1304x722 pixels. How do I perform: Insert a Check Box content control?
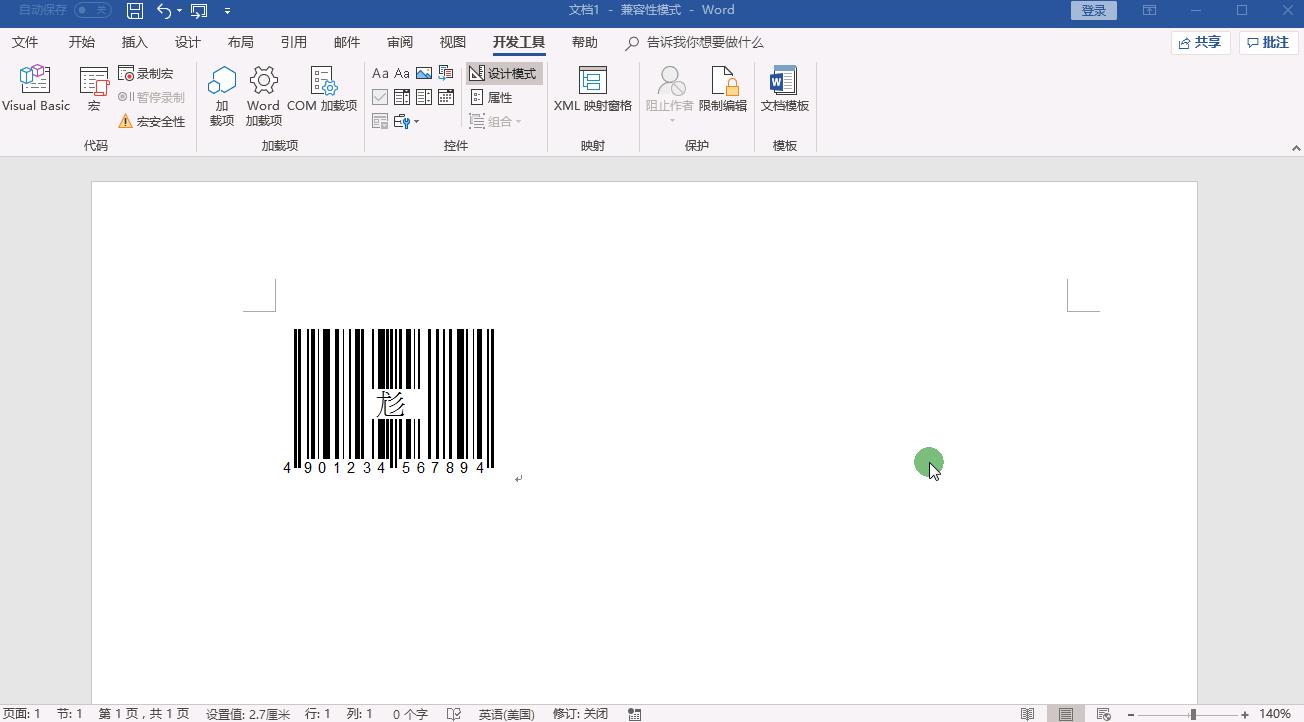(380, 96)
